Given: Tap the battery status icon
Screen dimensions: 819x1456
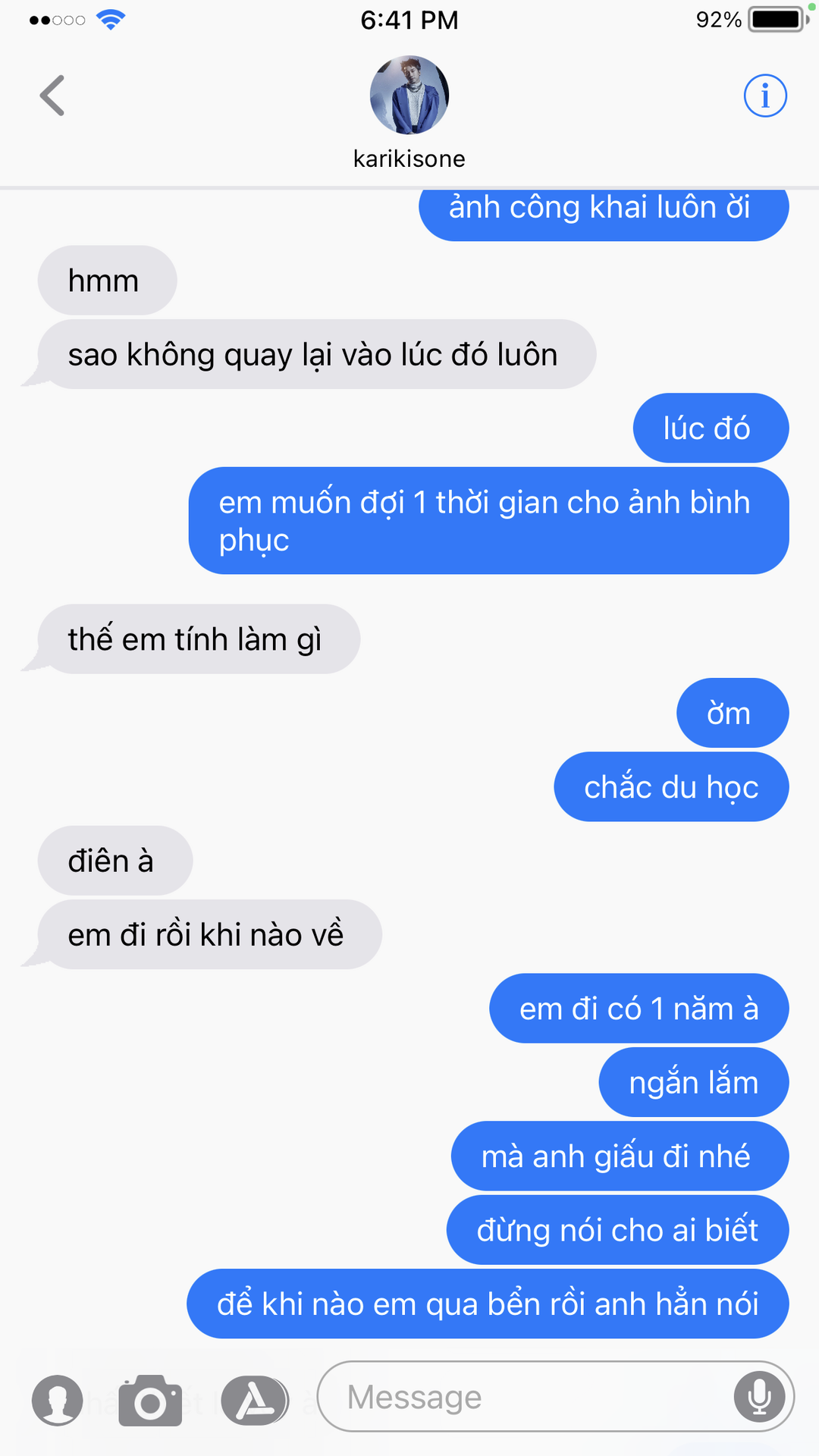Looking at the screenshot, I should tap(778, 20).
